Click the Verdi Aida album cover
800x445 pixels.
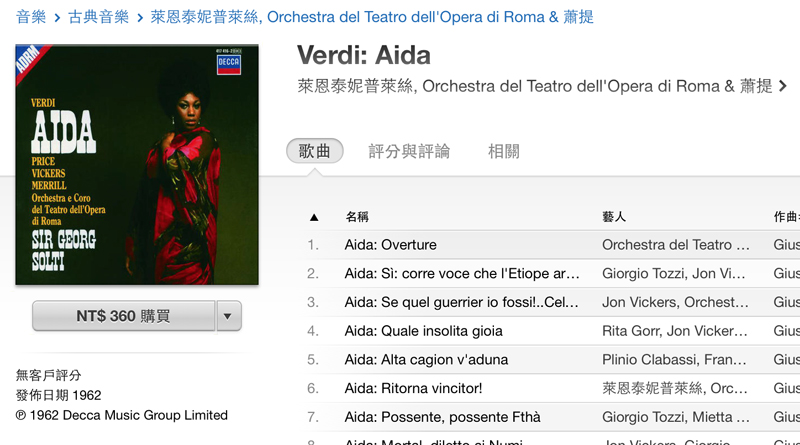pos(137,164)
